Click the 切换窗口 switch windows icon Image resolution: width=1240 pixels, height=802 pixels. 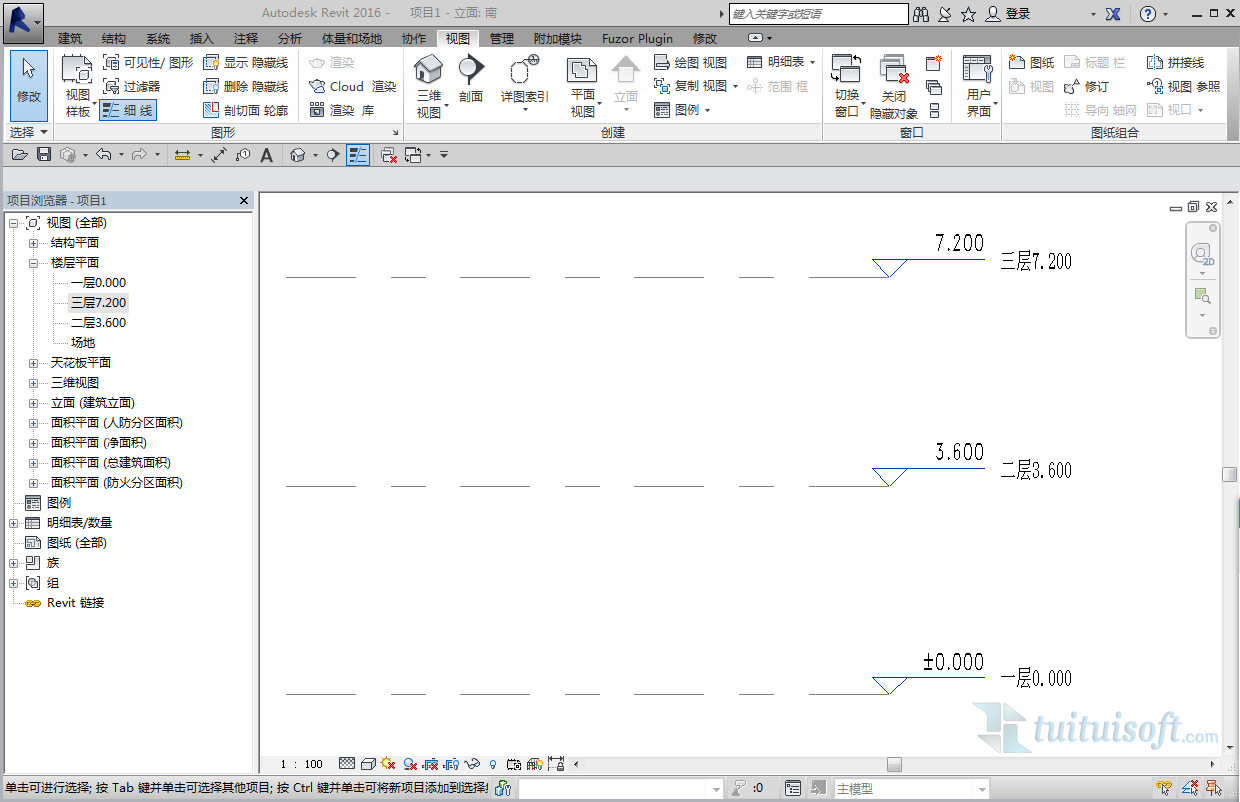846,71
